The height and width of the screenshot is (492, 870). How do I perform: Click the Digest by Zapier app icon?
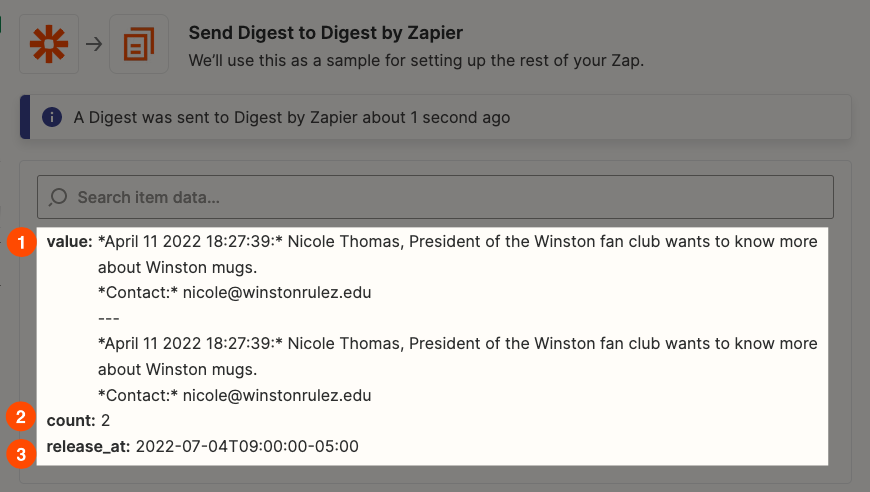139,44
